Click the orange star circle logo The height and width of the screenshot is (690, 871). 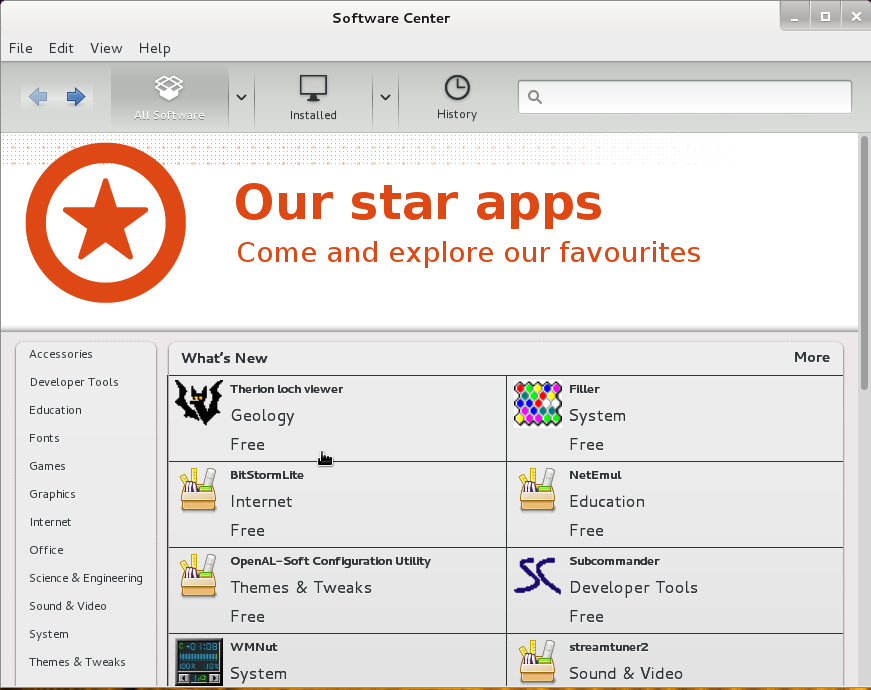[x=106, y=223]
